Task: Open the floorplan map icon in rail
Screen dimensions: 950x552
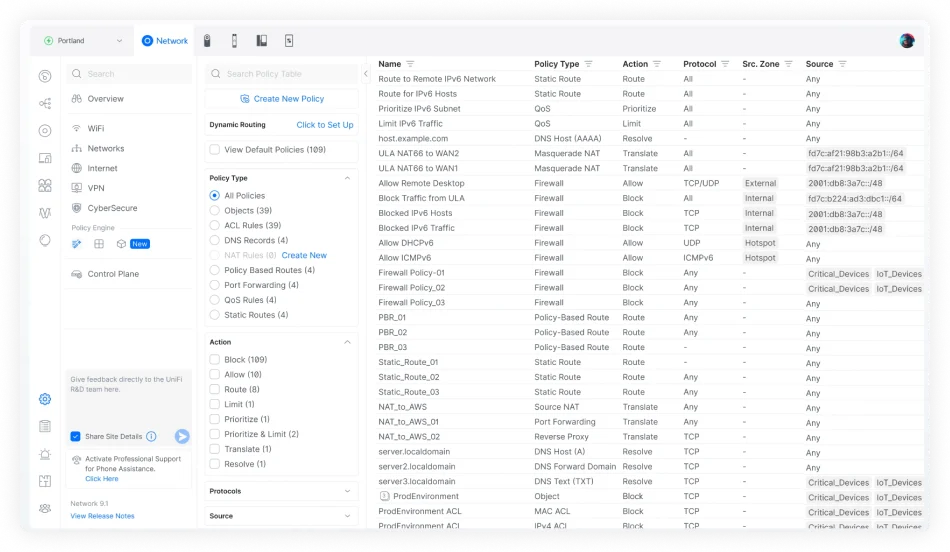Action: coord(45,481)
